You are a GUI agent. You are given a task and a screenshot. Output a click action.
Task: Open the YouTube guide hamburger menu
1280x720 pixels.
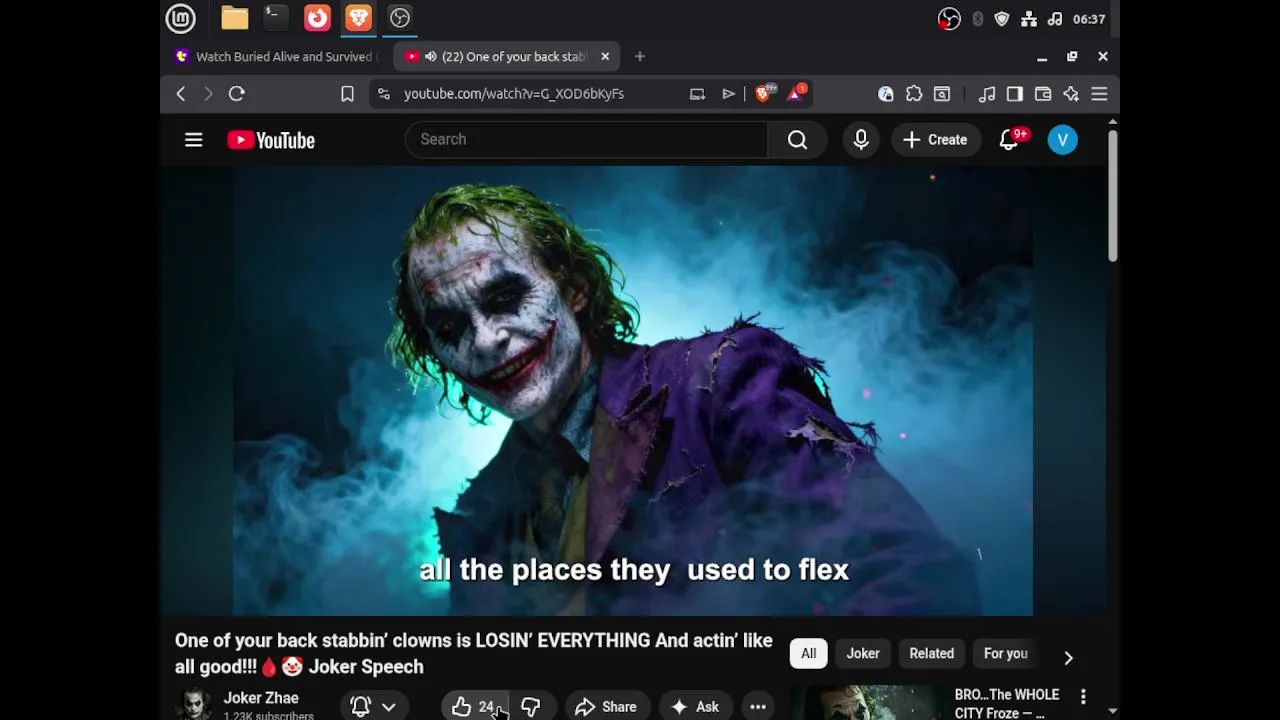[x=194, y=140]
